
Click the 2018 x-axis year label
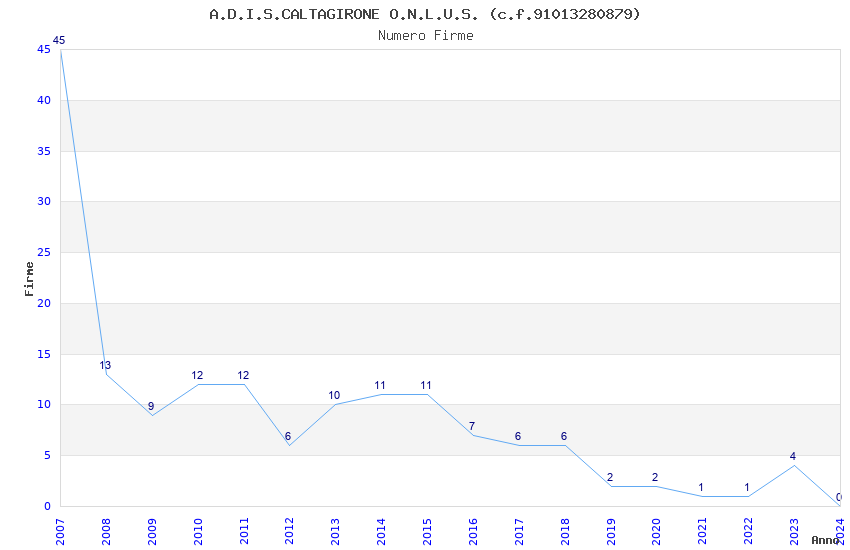point(565,531)
